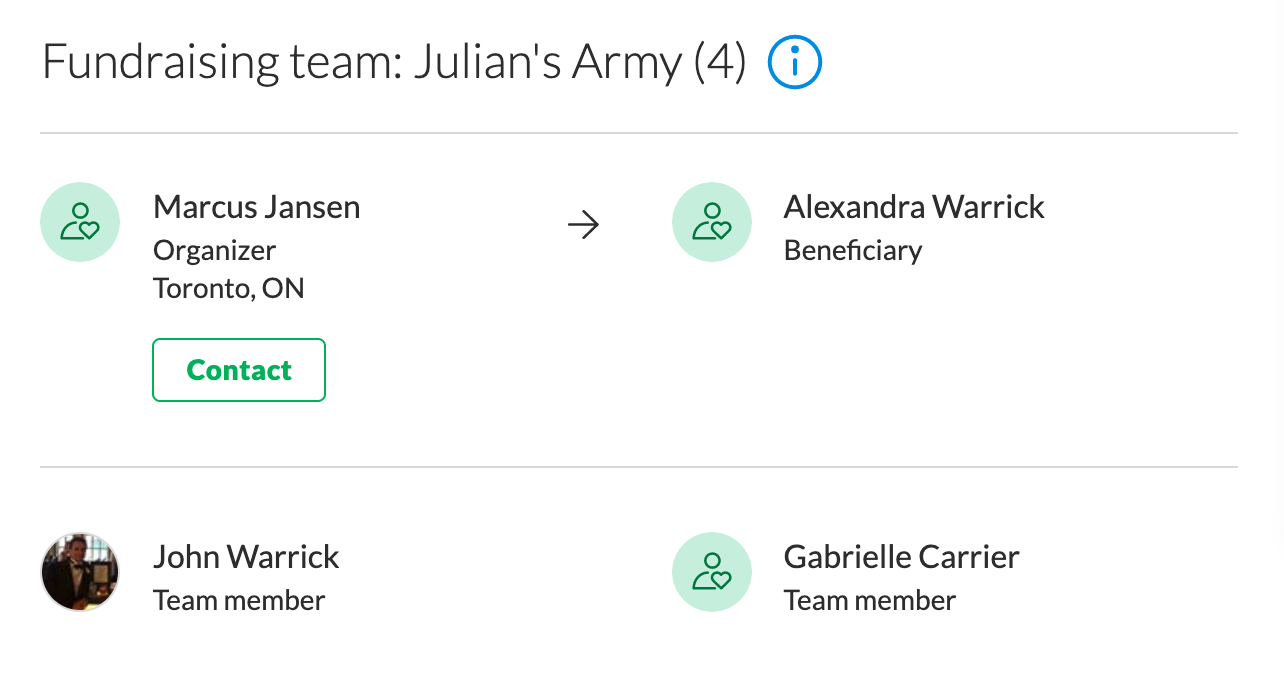The image size is (1284, 694).
Task: Select the Marcus Jansen name
Action: (257, 207)
